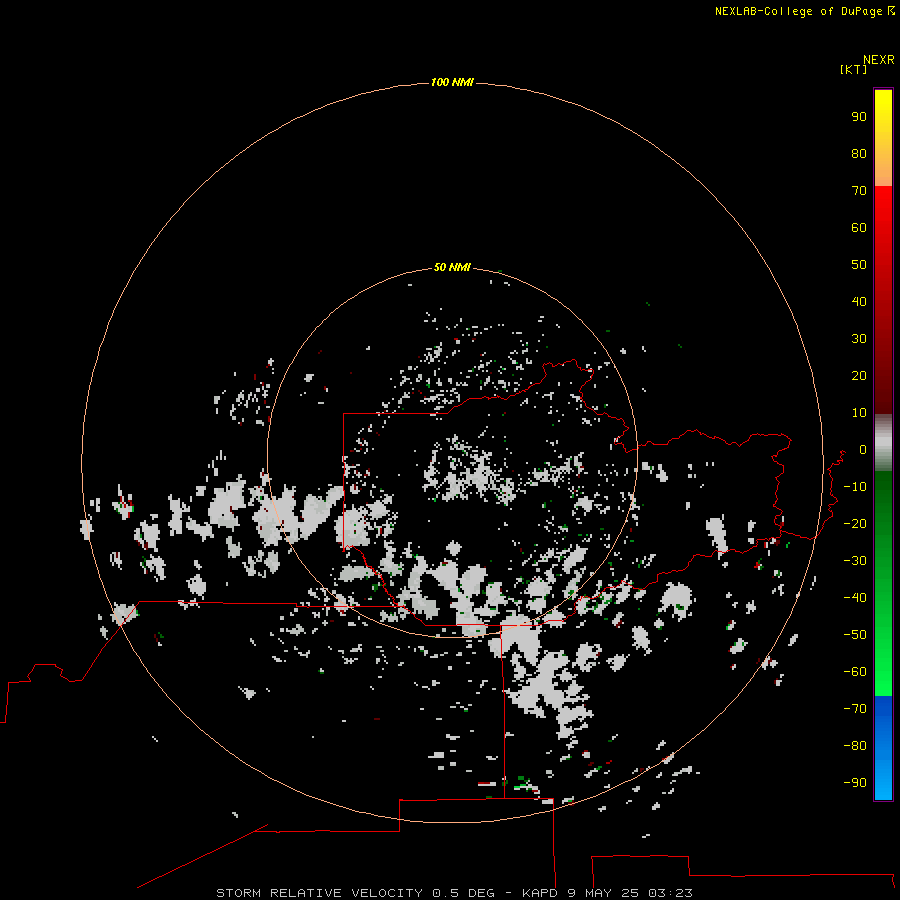Click the 80 value on the velocity scale
Screen dimensions: 900x900
pos(859,154)
